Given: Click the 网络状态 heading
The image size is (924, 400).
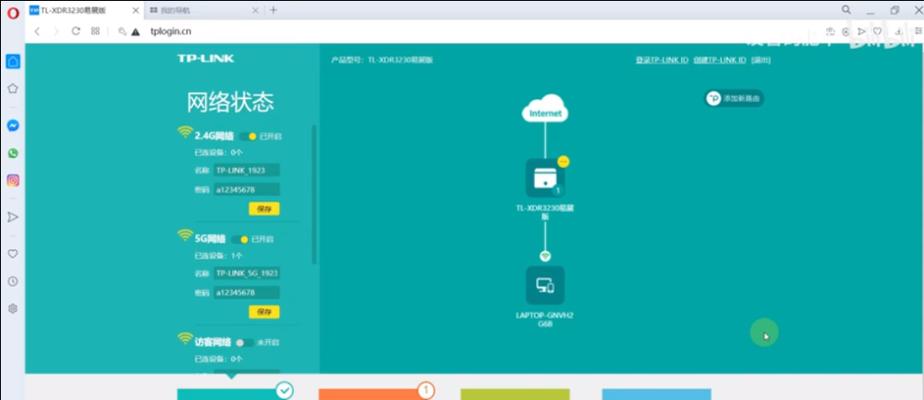Looking at the screenshot, I should (x=230, y=103).
